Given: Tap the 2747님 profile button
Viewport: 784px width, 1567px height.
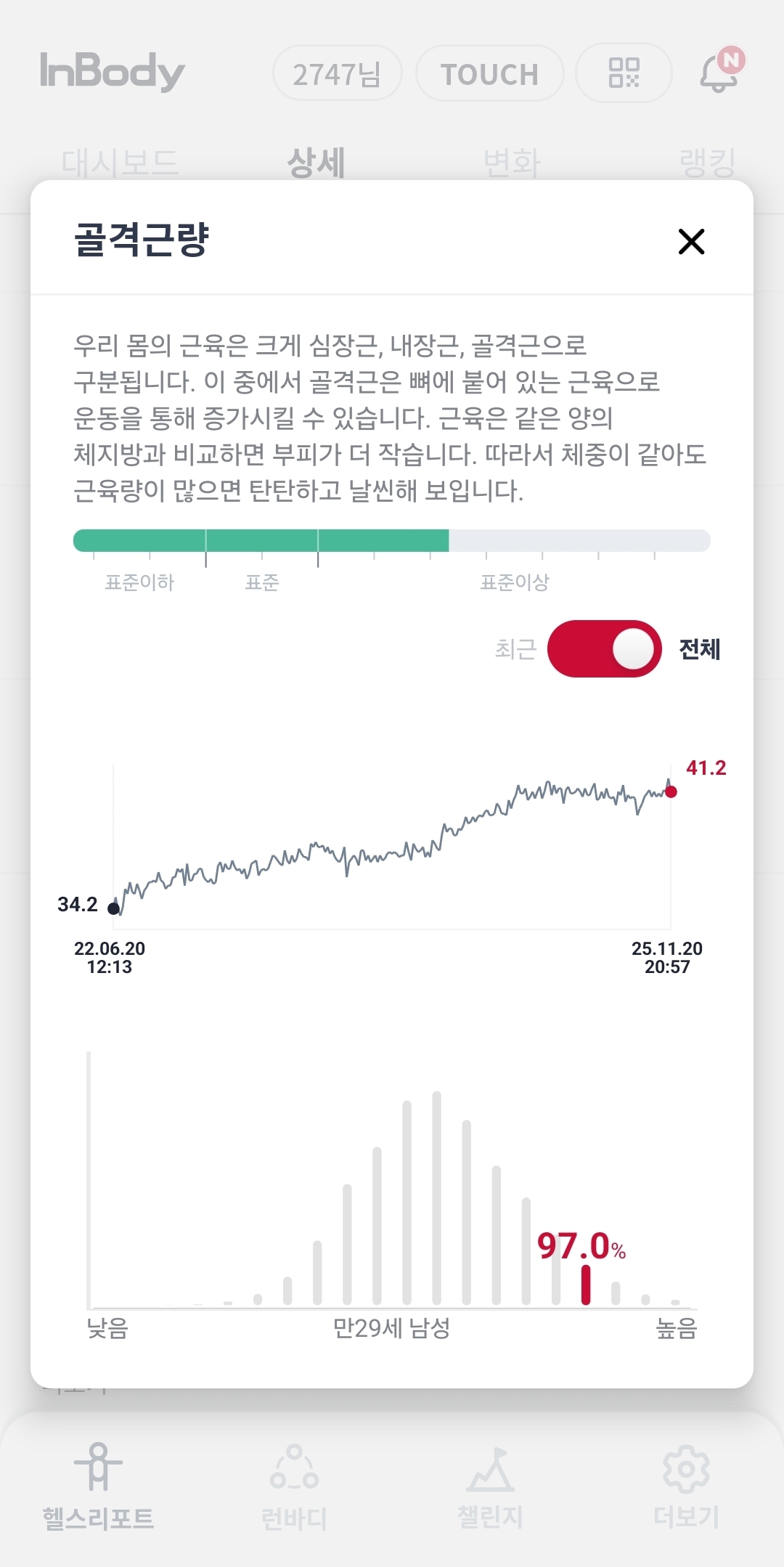Looking at the screenshot, I should coord(337,73).
